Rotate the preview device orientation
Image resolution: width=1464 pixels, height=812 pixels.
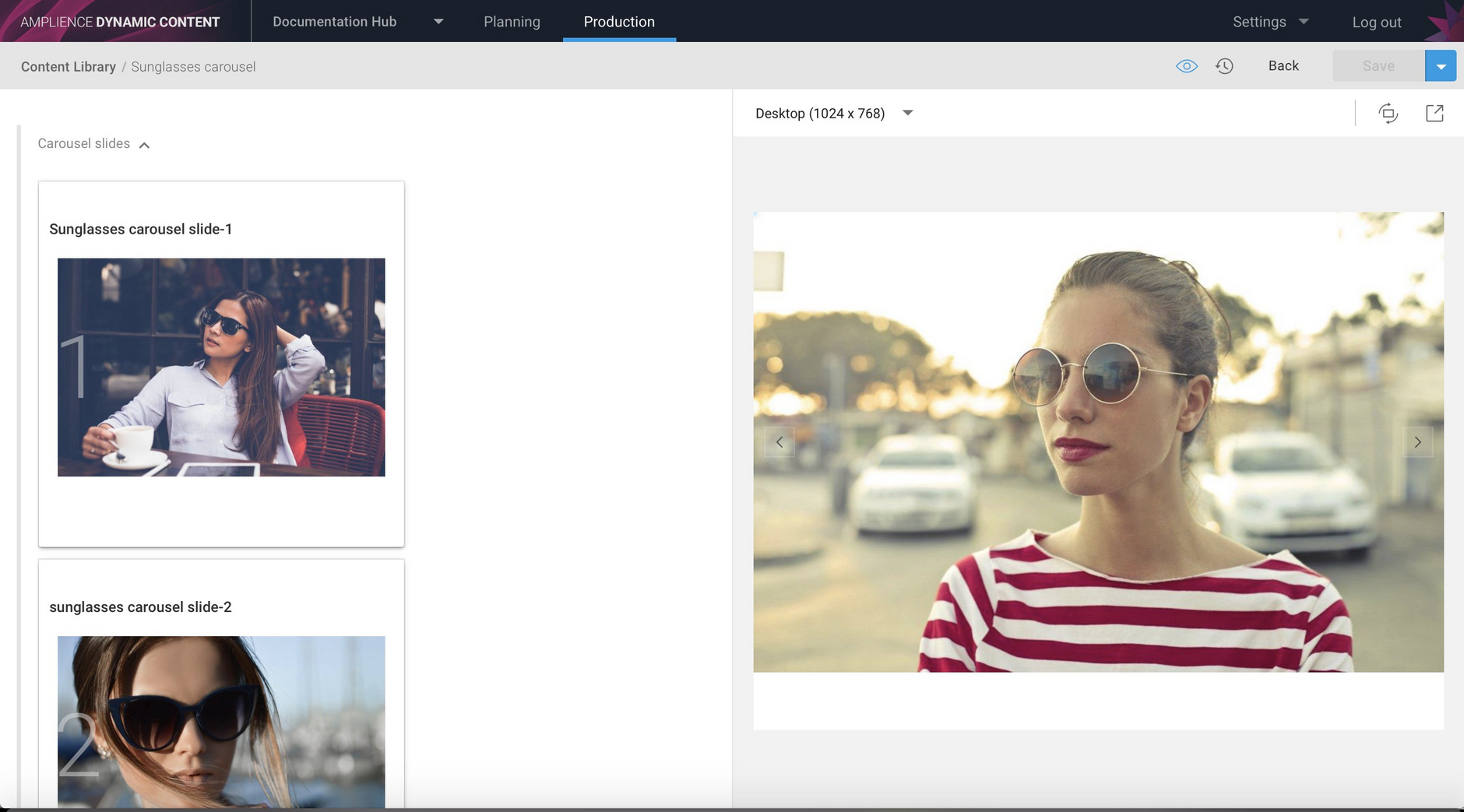coord(1388,114)
